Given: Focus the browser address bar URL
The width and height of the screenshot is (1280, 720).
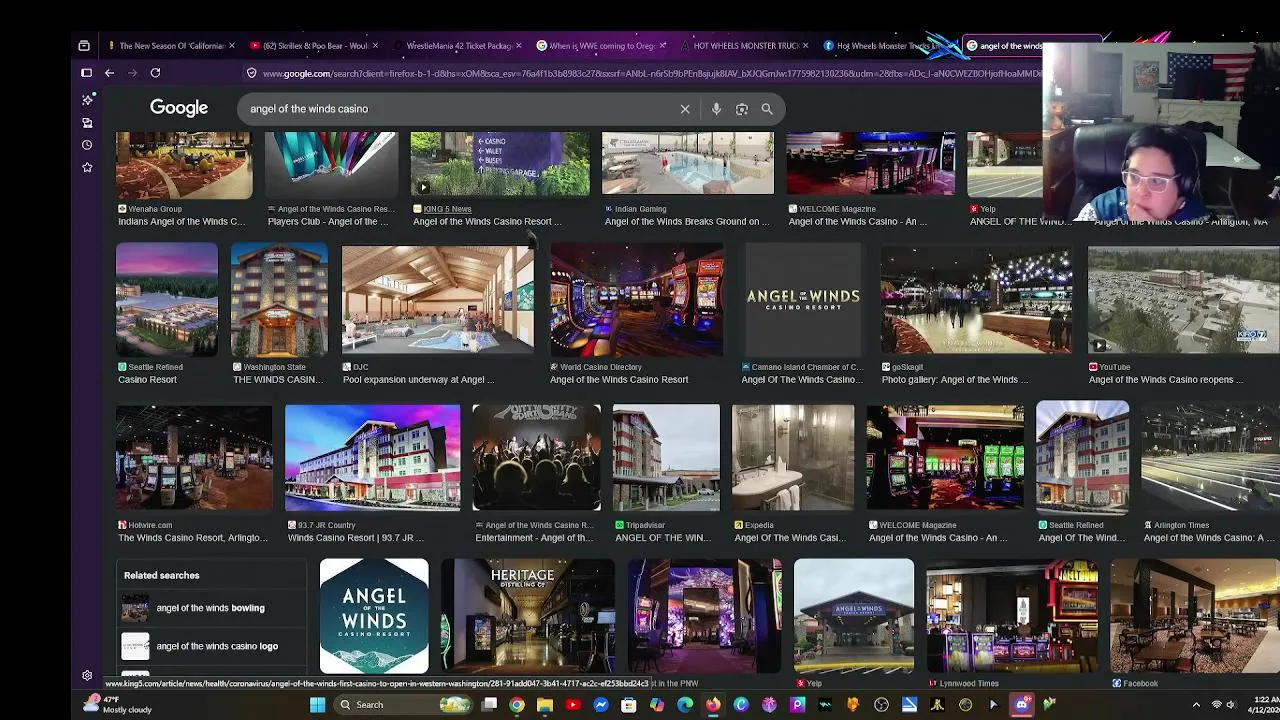Looking at the screenshot, I should click(650, 73).
